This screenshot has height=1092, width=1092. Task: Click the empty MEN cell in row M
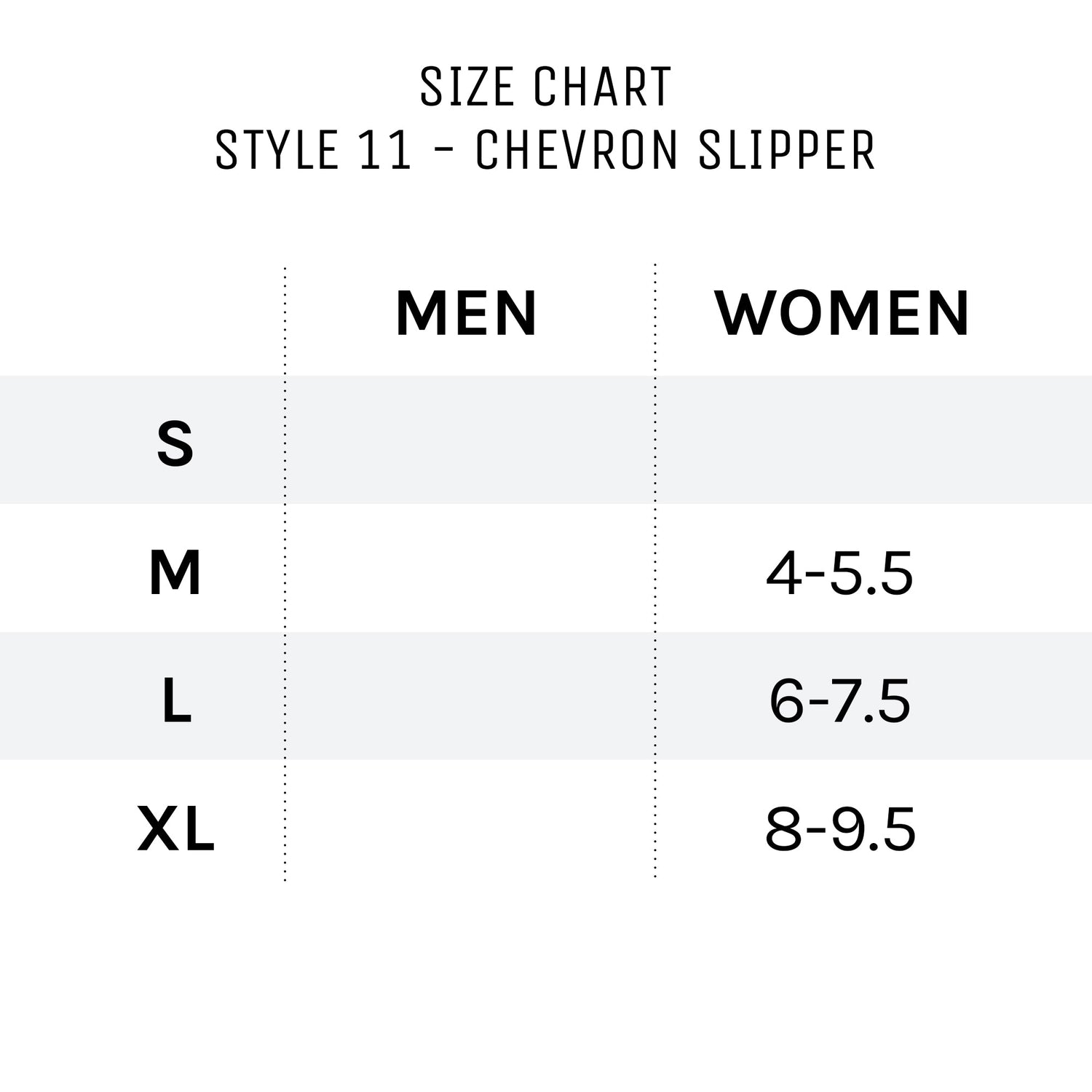(470, 569)
